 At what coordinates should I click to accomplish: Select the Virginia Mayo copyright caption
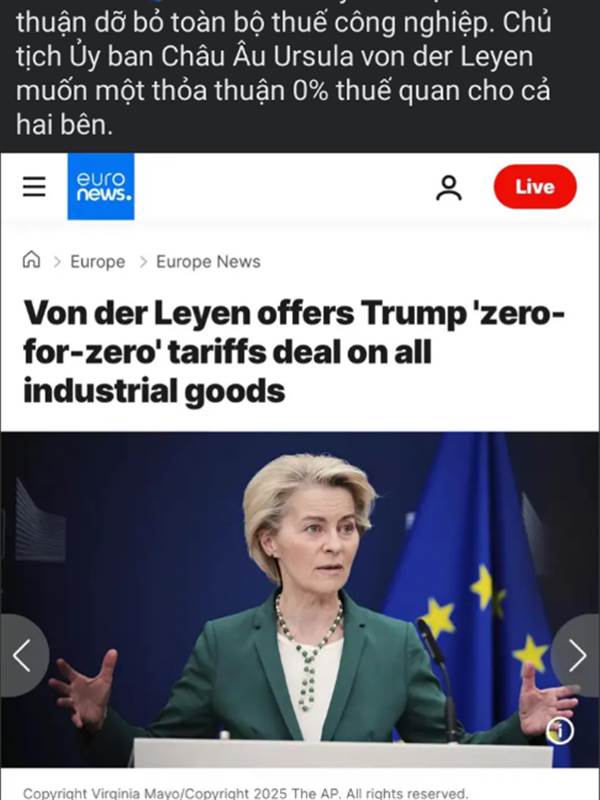(245, 793)
